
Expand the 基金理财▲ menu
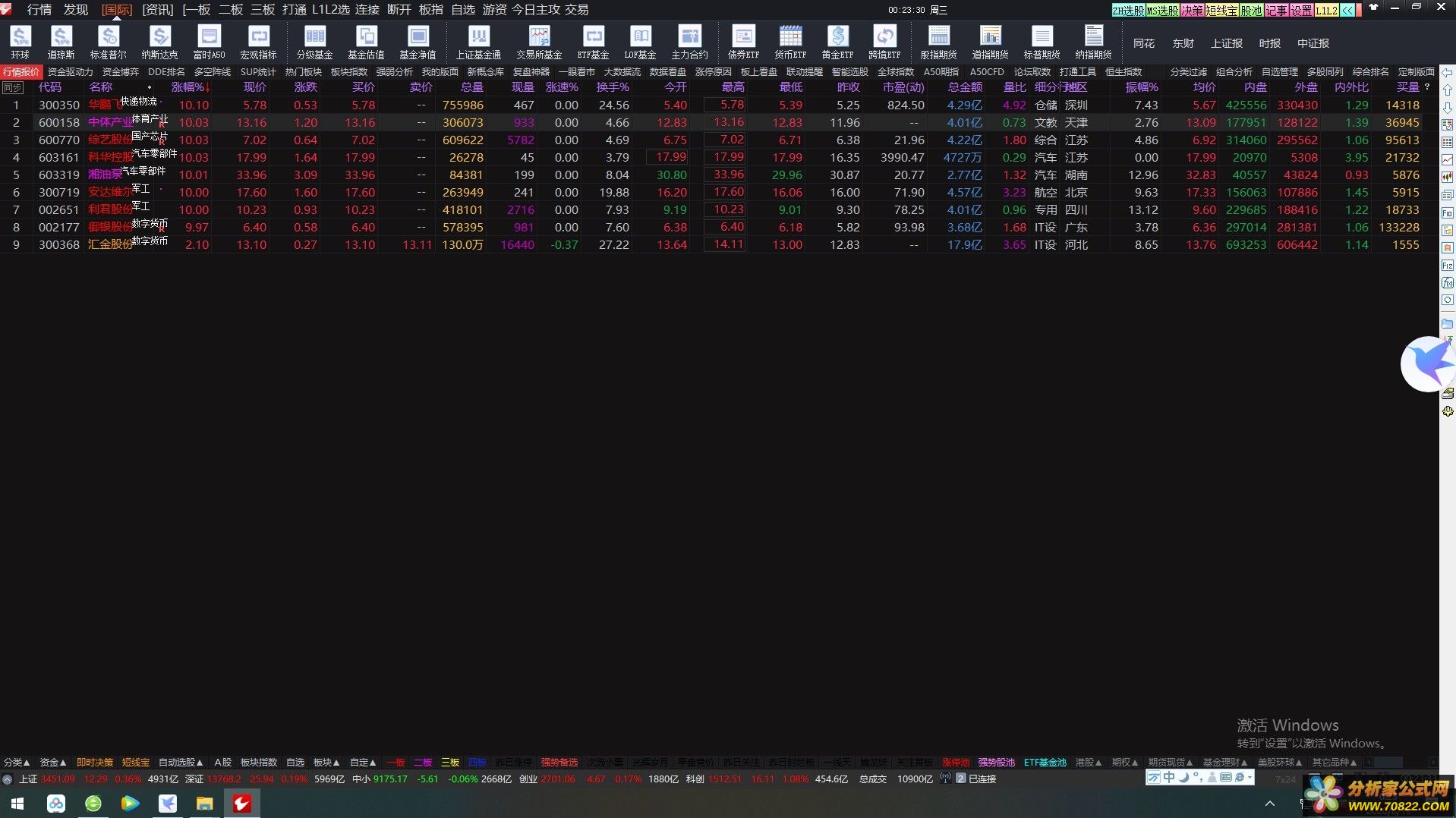(1225, 762)
